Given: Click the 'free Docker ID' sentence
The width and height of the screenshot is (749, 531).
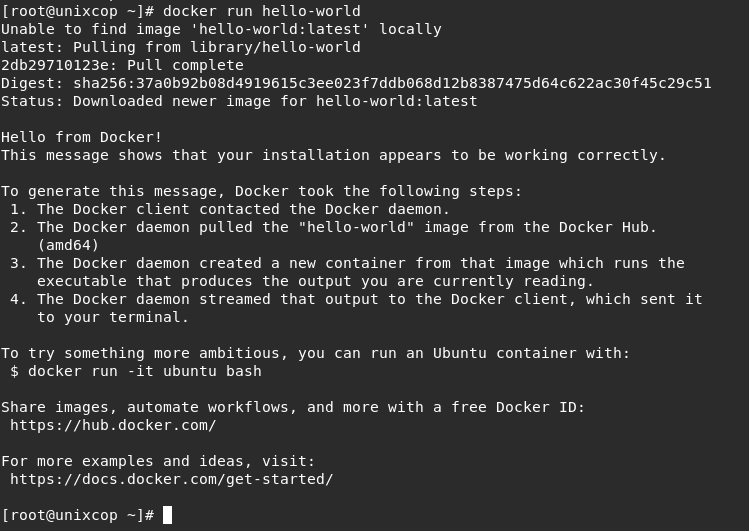Looking at the screenshot, I should point(293,407).
